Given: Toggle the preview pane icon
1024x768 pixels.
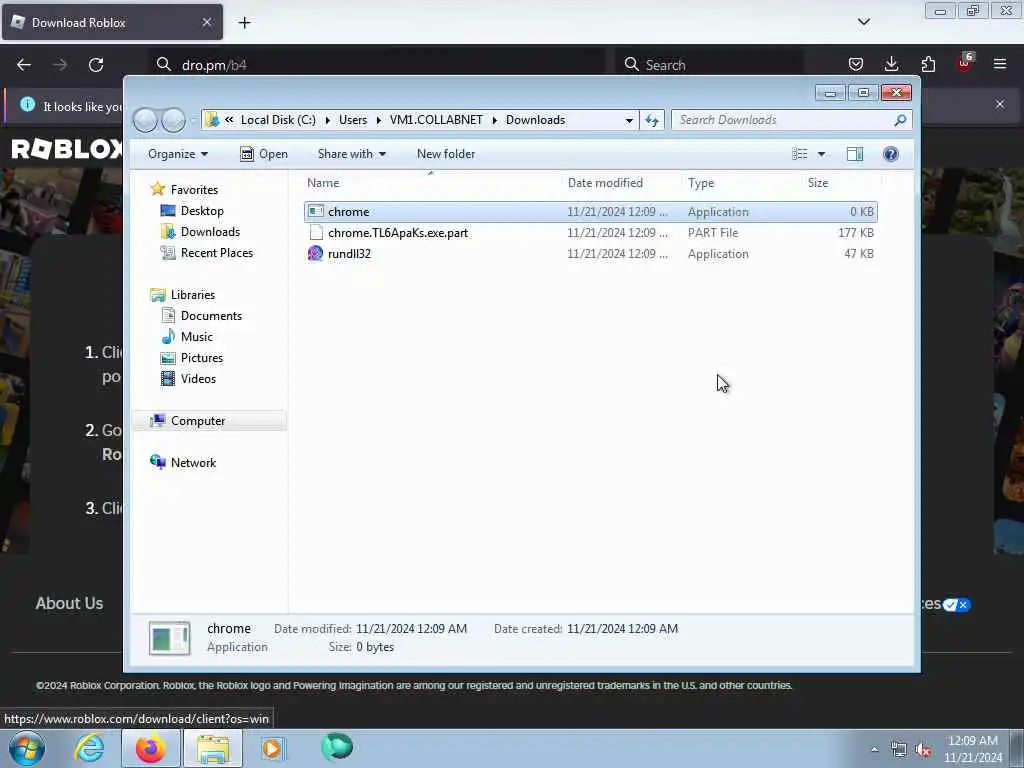Looking at the screenshot, I should (855, 154).
